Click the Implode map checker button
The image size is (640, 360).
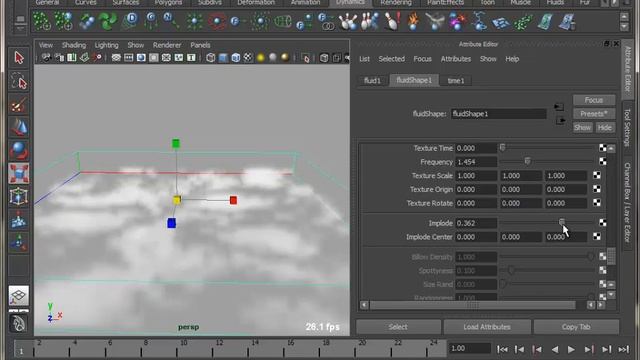[x=602, y=223]
